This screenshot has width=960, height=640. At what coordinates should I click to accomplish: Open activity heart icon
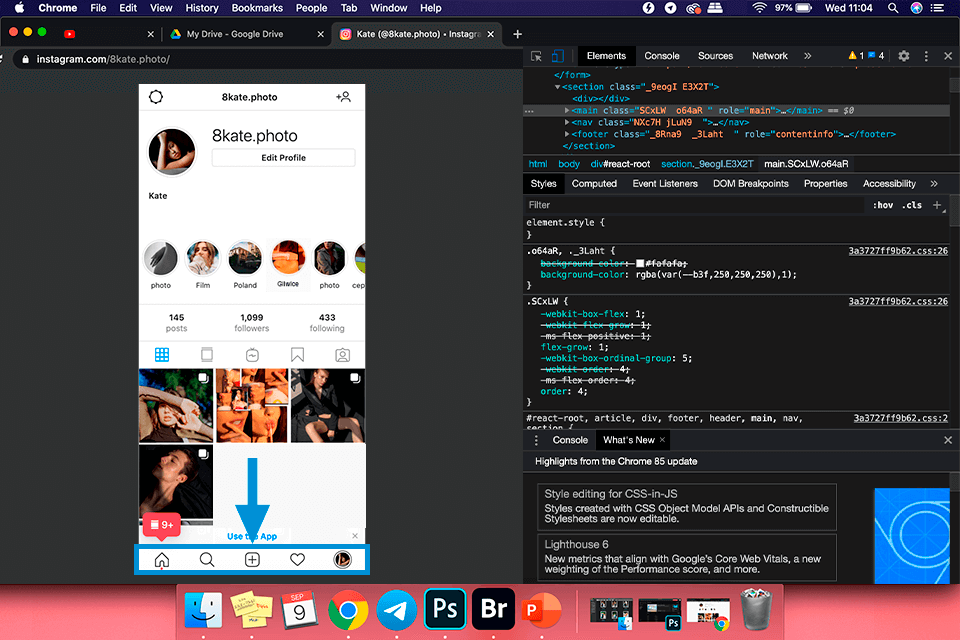pos(297,560)
